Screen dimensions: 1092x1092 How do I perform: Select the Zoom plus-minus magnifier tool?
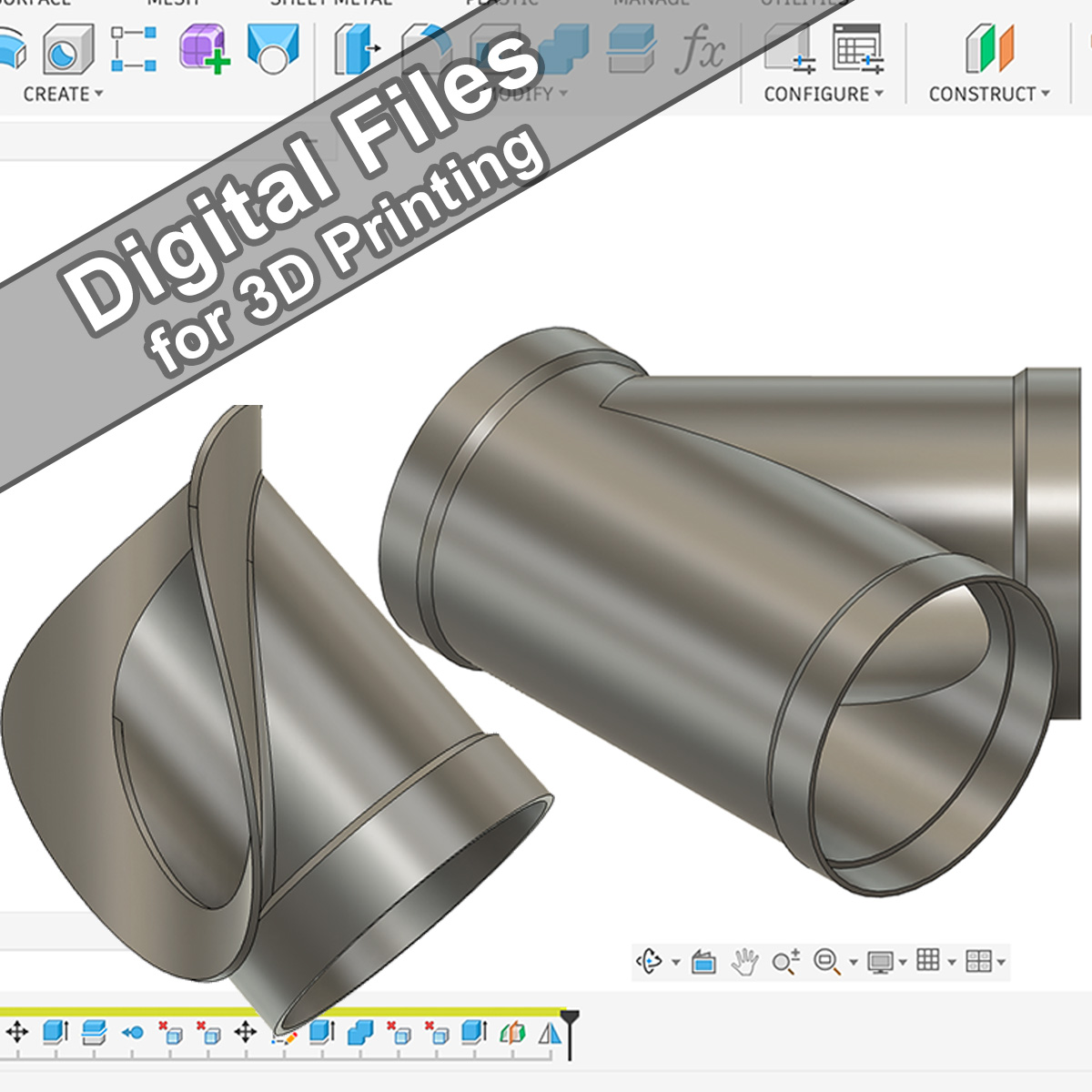tap(785, 962)
